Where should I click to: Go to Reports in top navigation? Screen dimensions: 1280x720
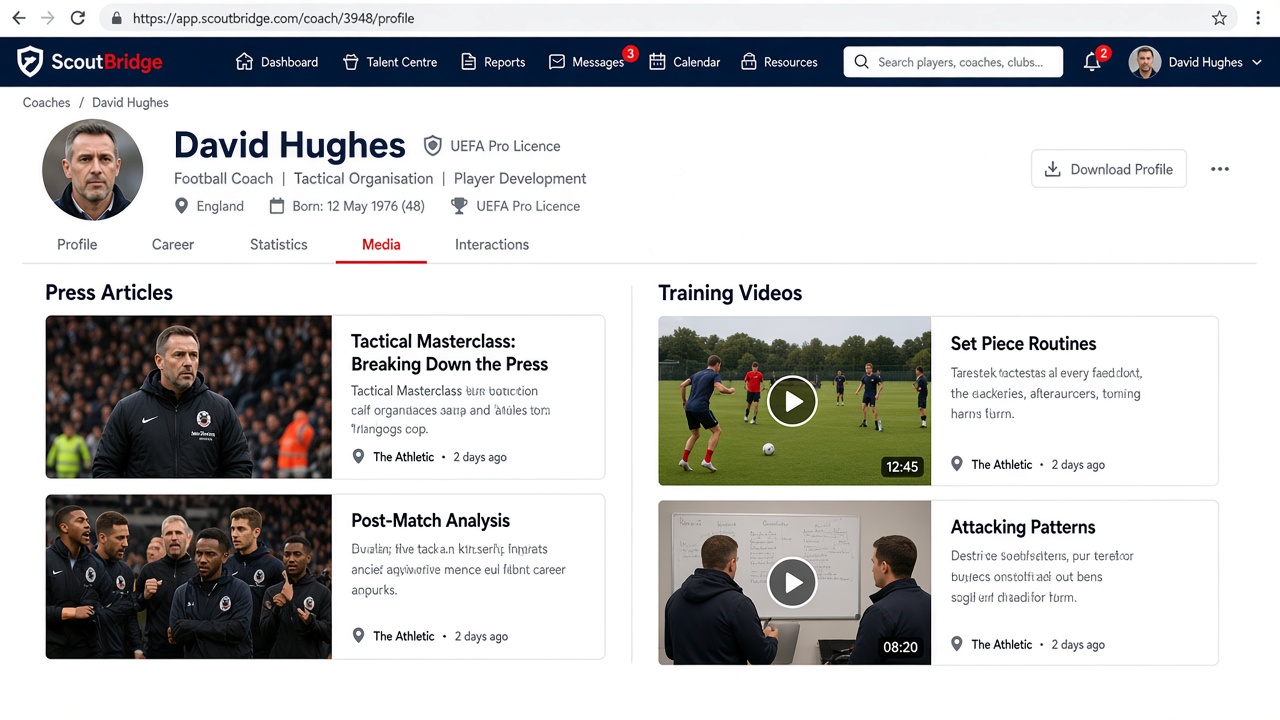pyautogui.click(x=492, y=62)
